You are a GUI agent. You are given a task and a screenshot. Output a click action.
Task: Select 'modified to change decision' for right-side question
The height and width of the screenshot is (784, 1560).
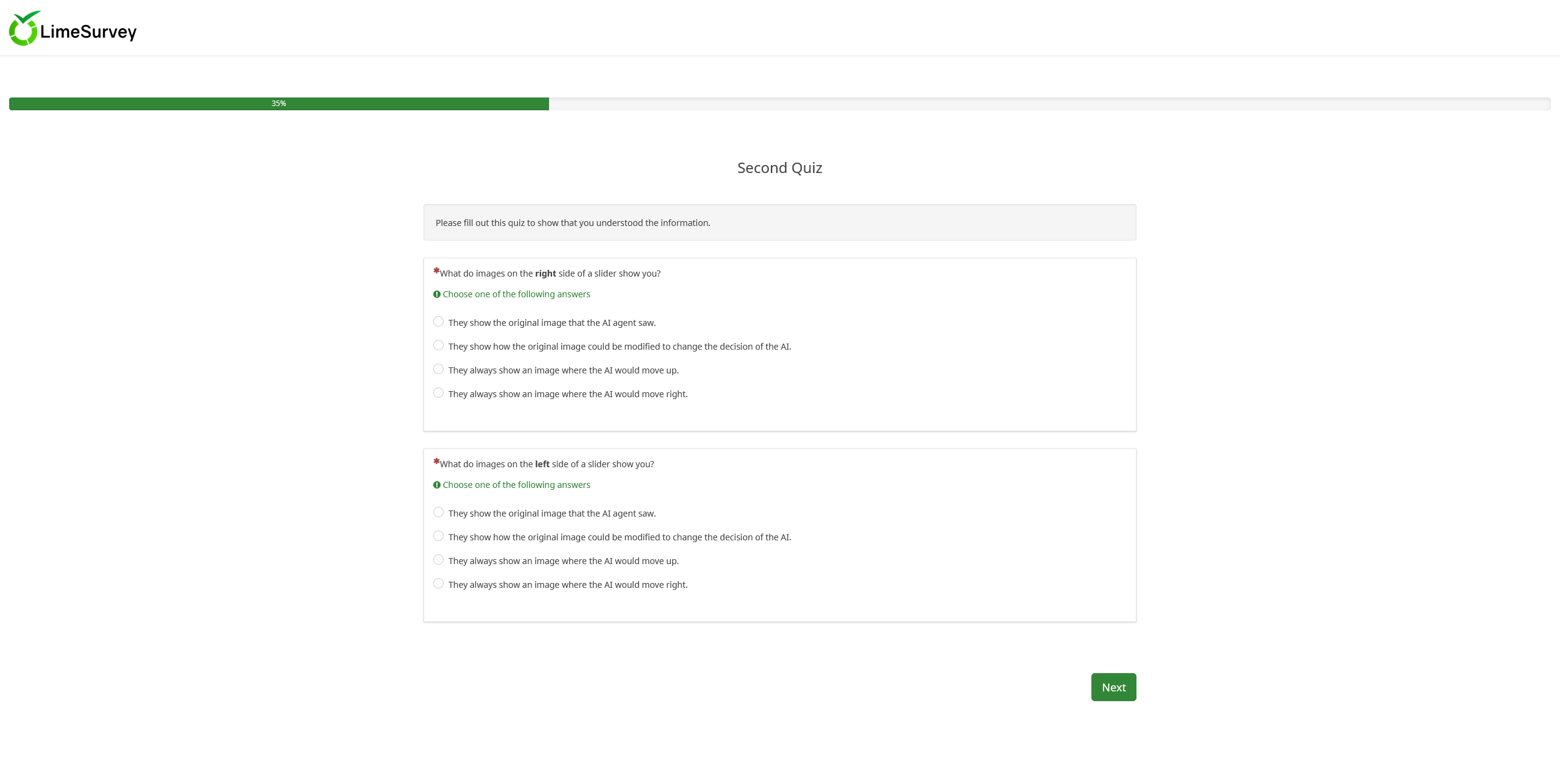pos(438,345)
